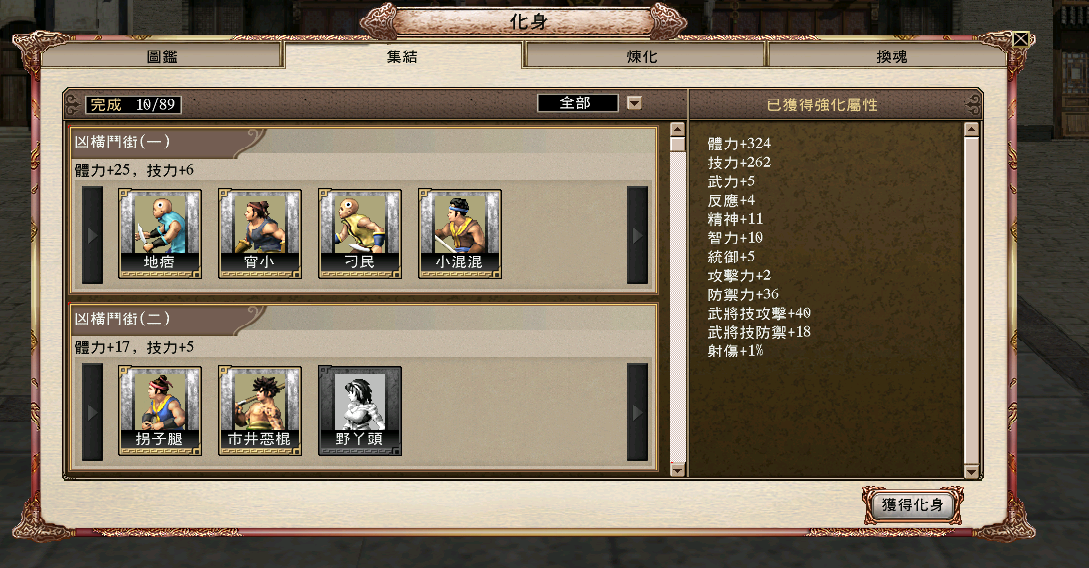Image resolution: width=1089 pixels, height=568 pixels.
Task: Advance 凶橫鬥街(二) row with right arrow
Action: point(638,412)
